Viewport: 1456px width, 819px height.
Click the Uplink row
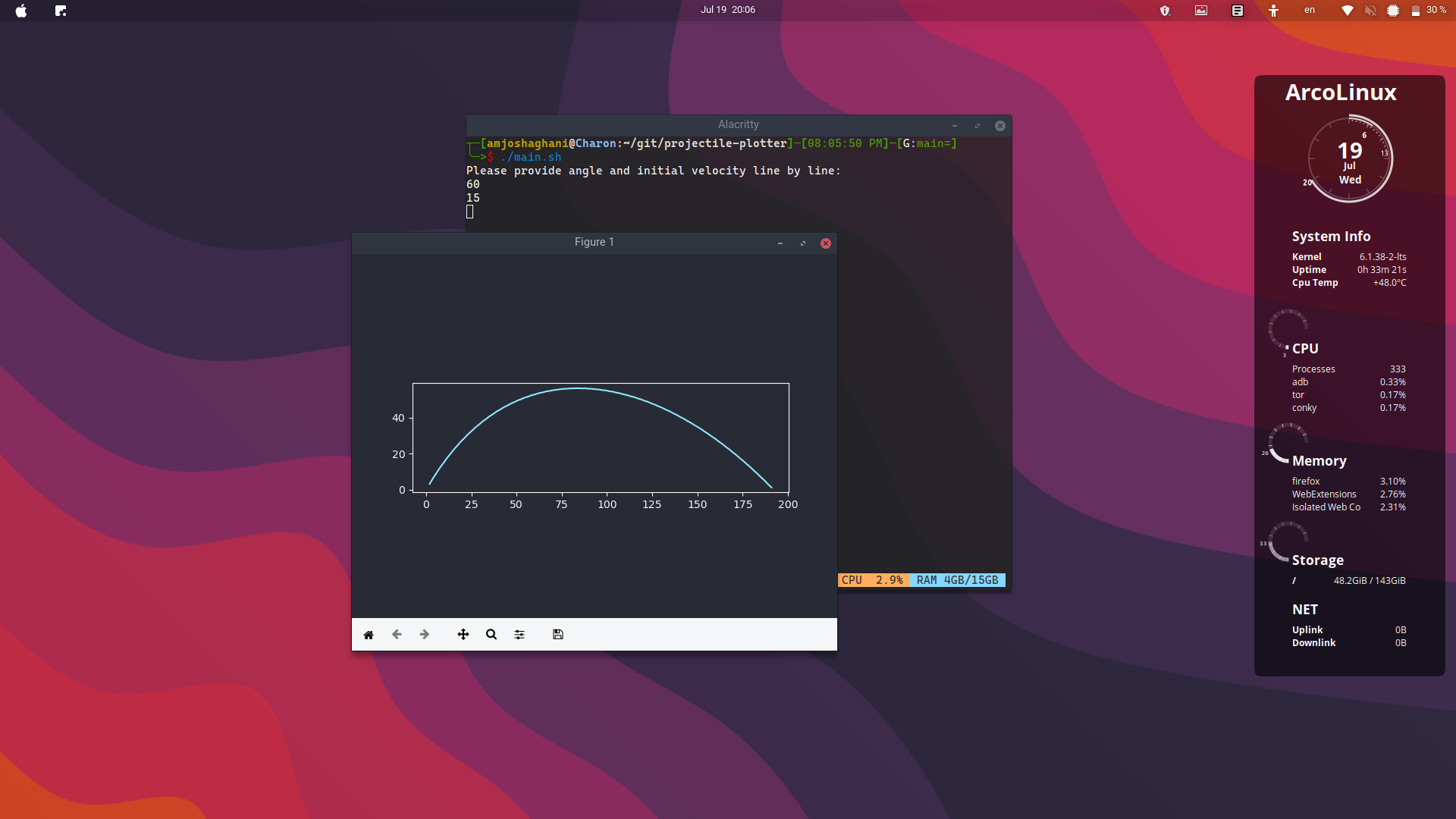[1349, 630]
